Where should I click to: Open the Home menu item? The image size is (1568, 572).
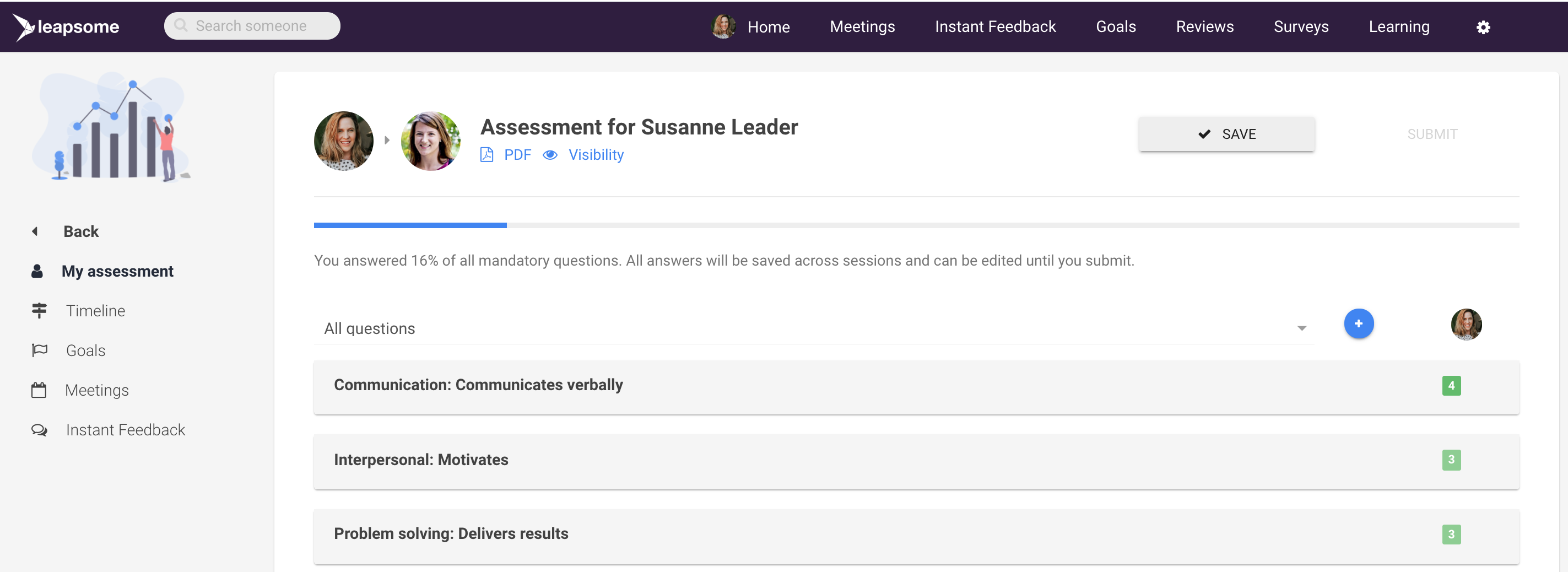click(768, 27)
